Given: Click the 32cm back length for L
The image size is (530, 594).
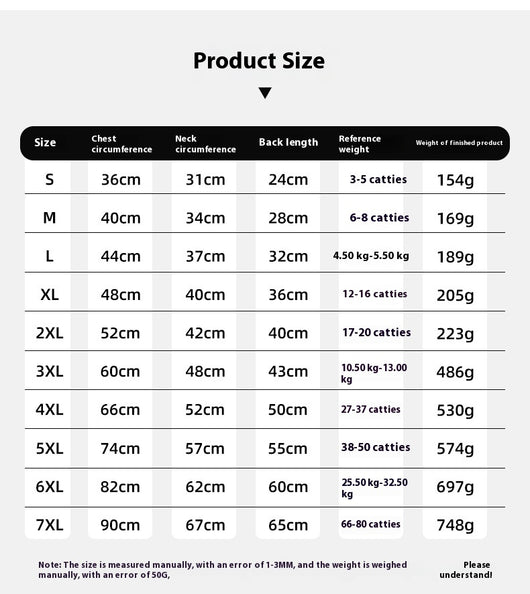Looking at the screenshot, I should click(x=288, y=256).
